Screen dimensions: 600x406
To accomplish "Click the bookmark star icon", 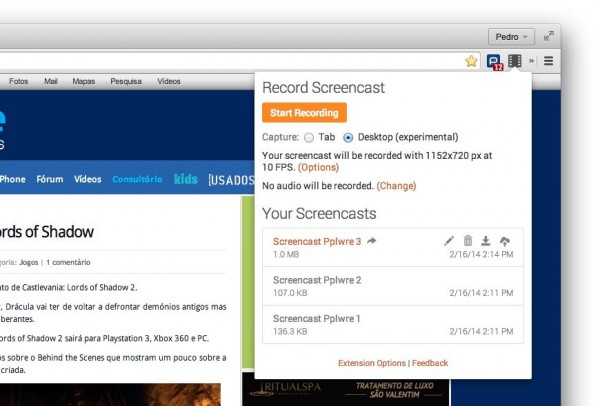I will pyautogui.click(x=471, y=61).
